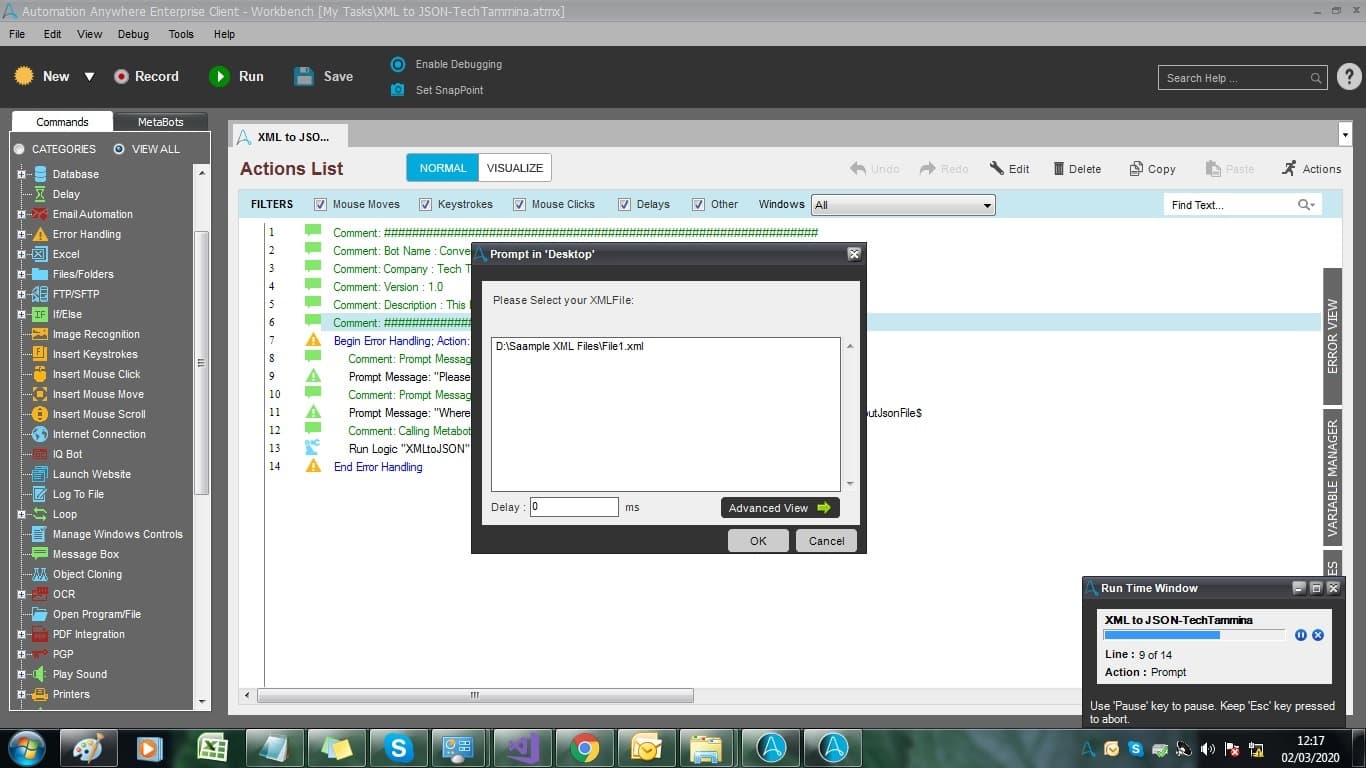Click the Message Box command icon
1366x768 pixels.
click(40, 554)
